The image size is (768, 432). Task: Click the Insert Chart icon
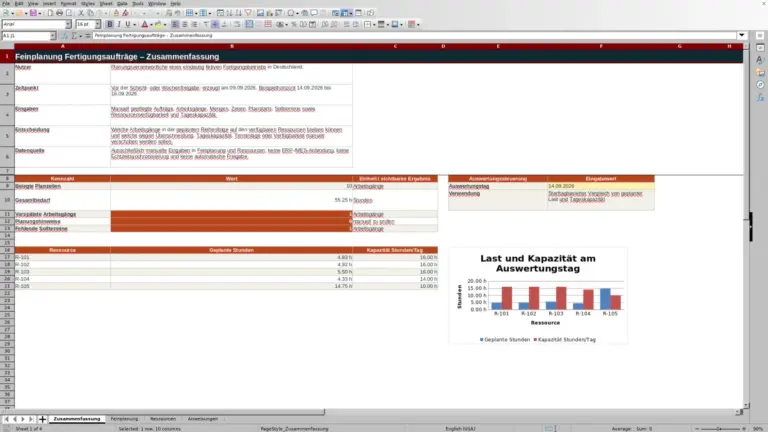tap(269, 13)
